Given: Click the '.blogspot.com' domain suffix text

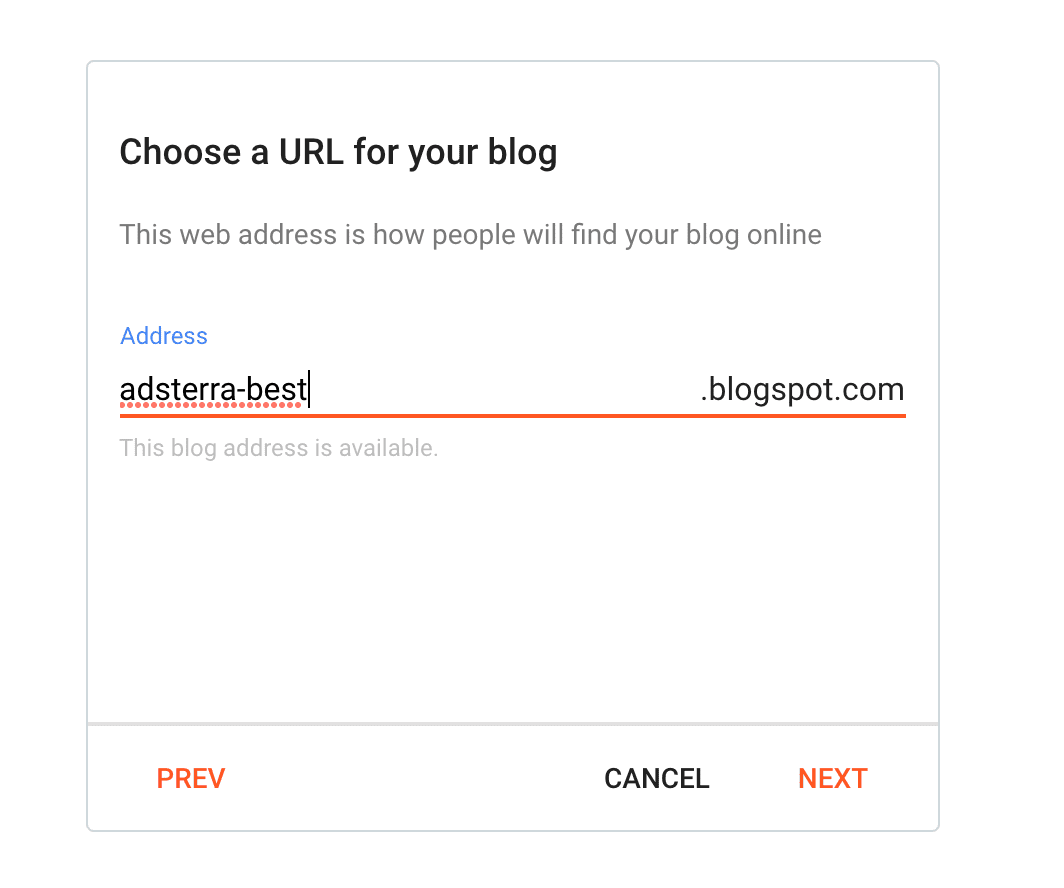Looking at the screenshot, I should pyautogui.click(x=803, y=389).
